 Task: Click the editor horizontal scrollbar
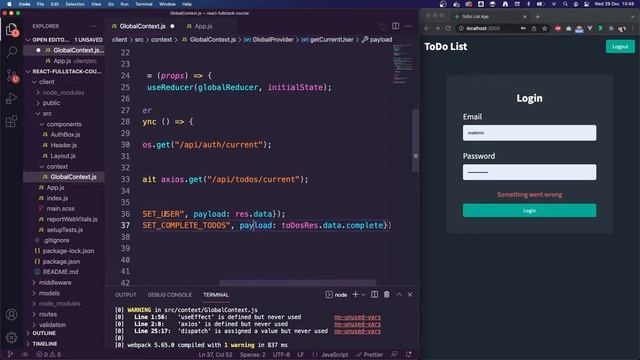click(x=298, y=282)
